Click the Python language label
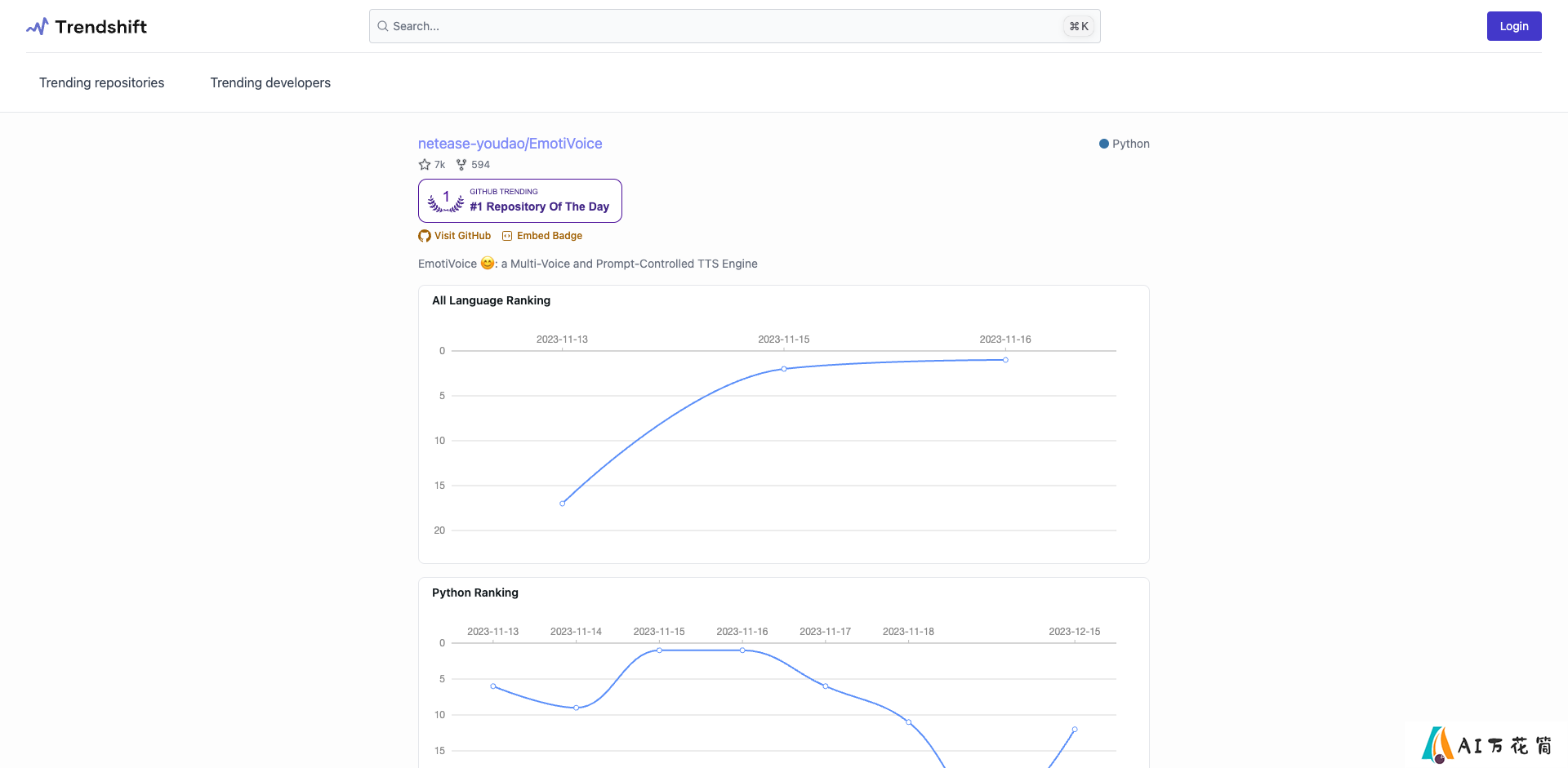The image size is (1568, 768). point(1130,144)
